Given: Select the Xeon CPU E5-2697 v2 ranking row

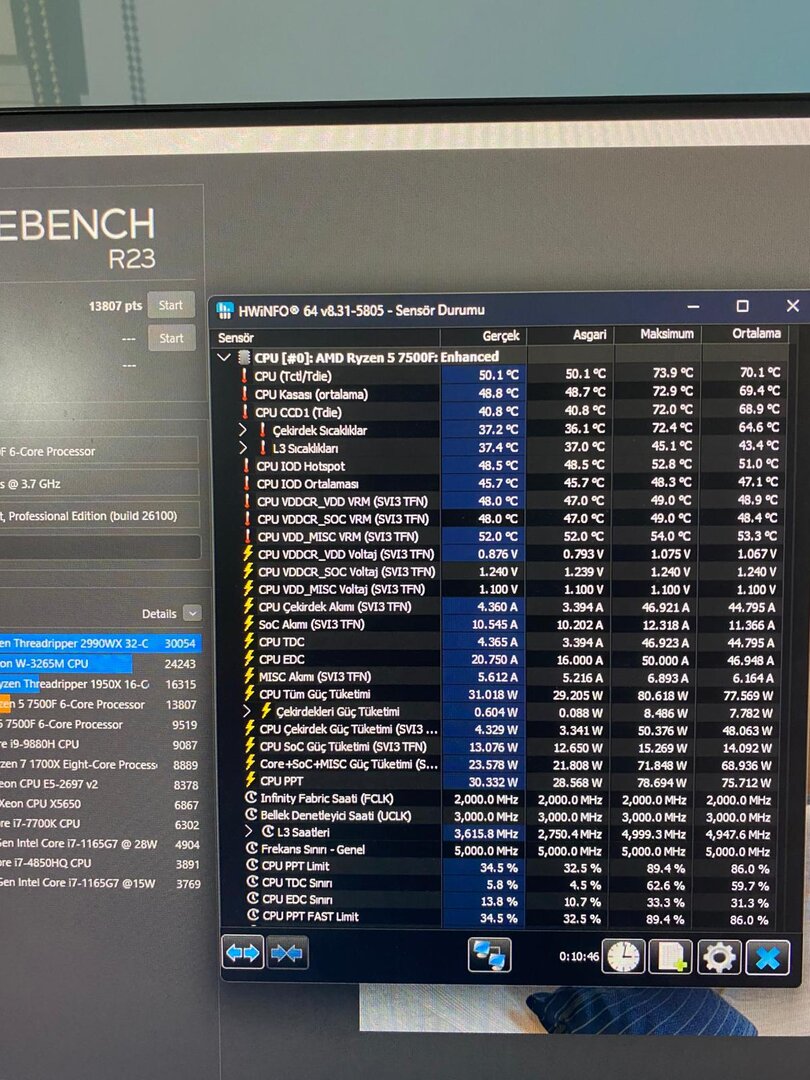Looking at the screenshot, I should 101,785.
